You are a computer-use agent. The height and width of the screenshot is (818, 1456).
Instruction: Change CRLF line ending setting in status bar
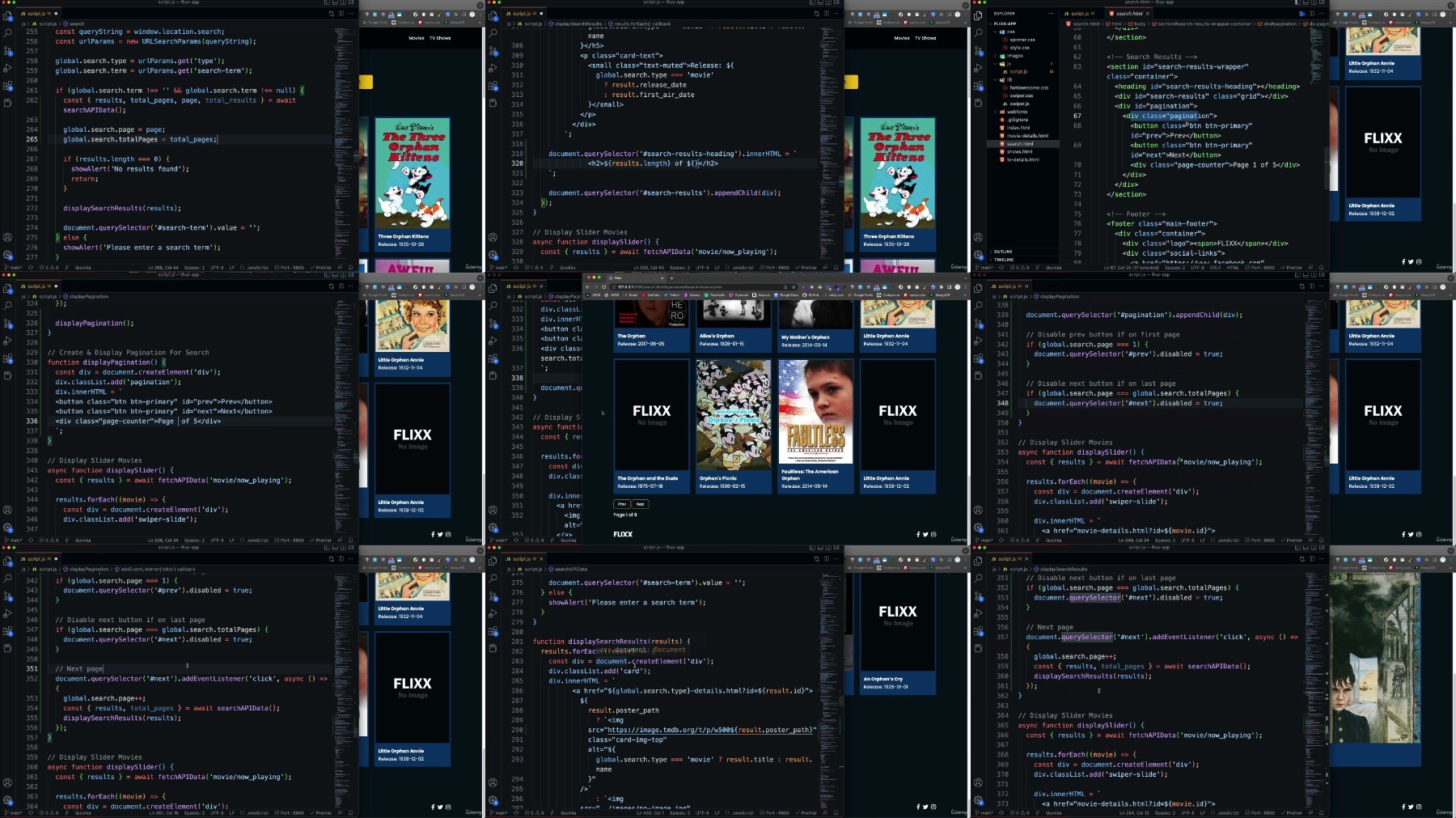pyautogui.click(x=1215, y=268)
